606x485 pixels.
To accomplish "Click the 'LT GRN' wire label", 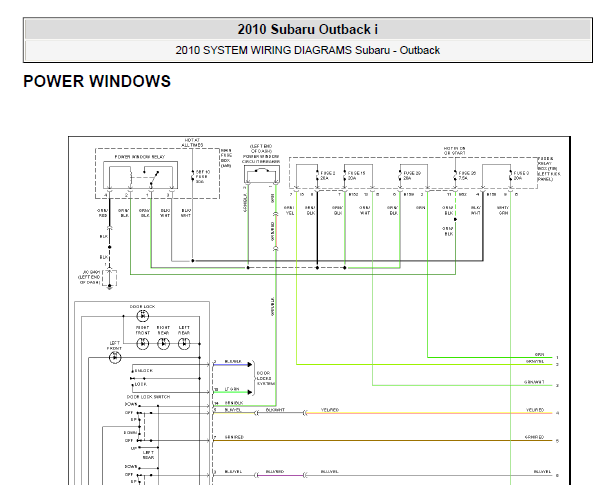I will click(232, 389).
